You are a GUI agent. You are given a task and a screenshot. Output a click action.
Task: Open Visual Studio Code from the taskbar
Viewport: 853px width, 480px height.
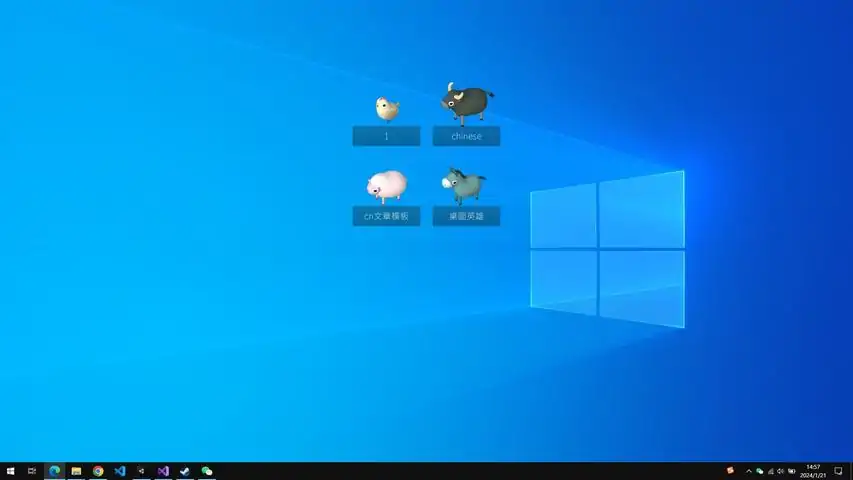(x=120, y=471)
